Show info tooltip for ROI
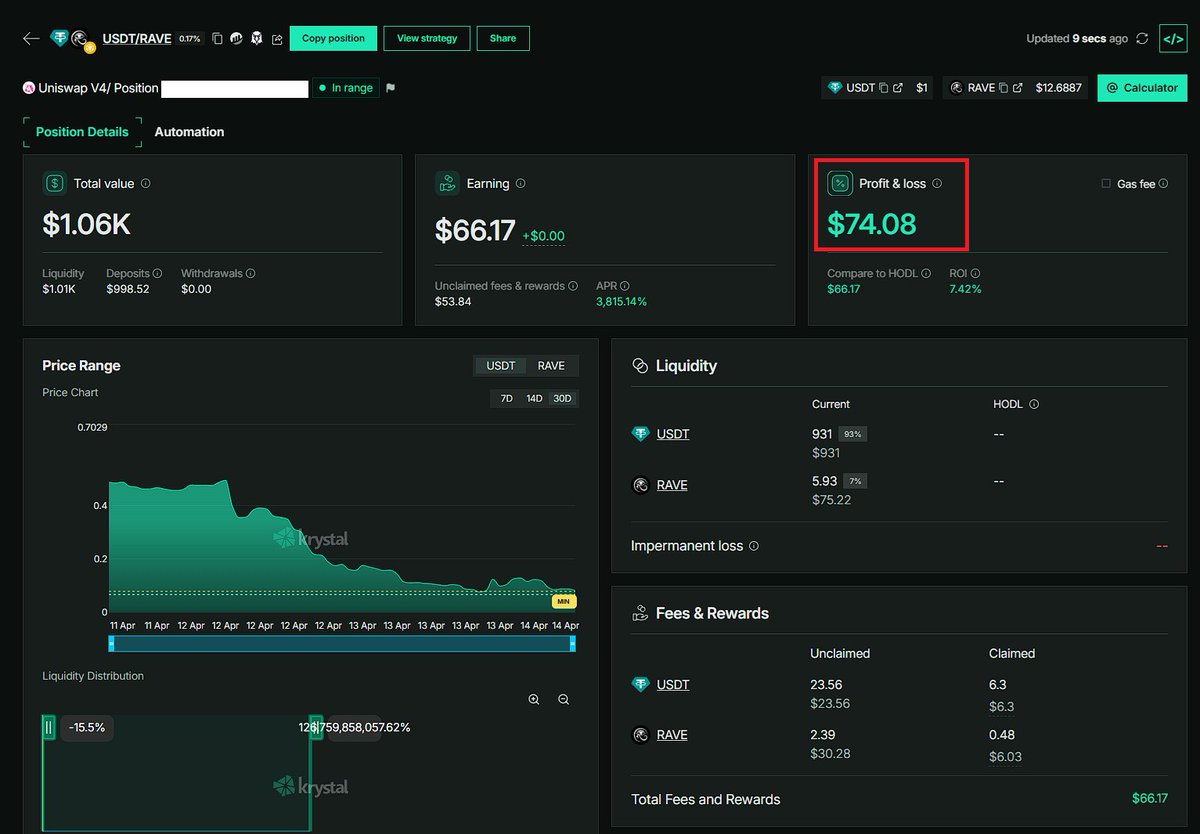This screenshot has height=834, width=1200. click(975, 273)
